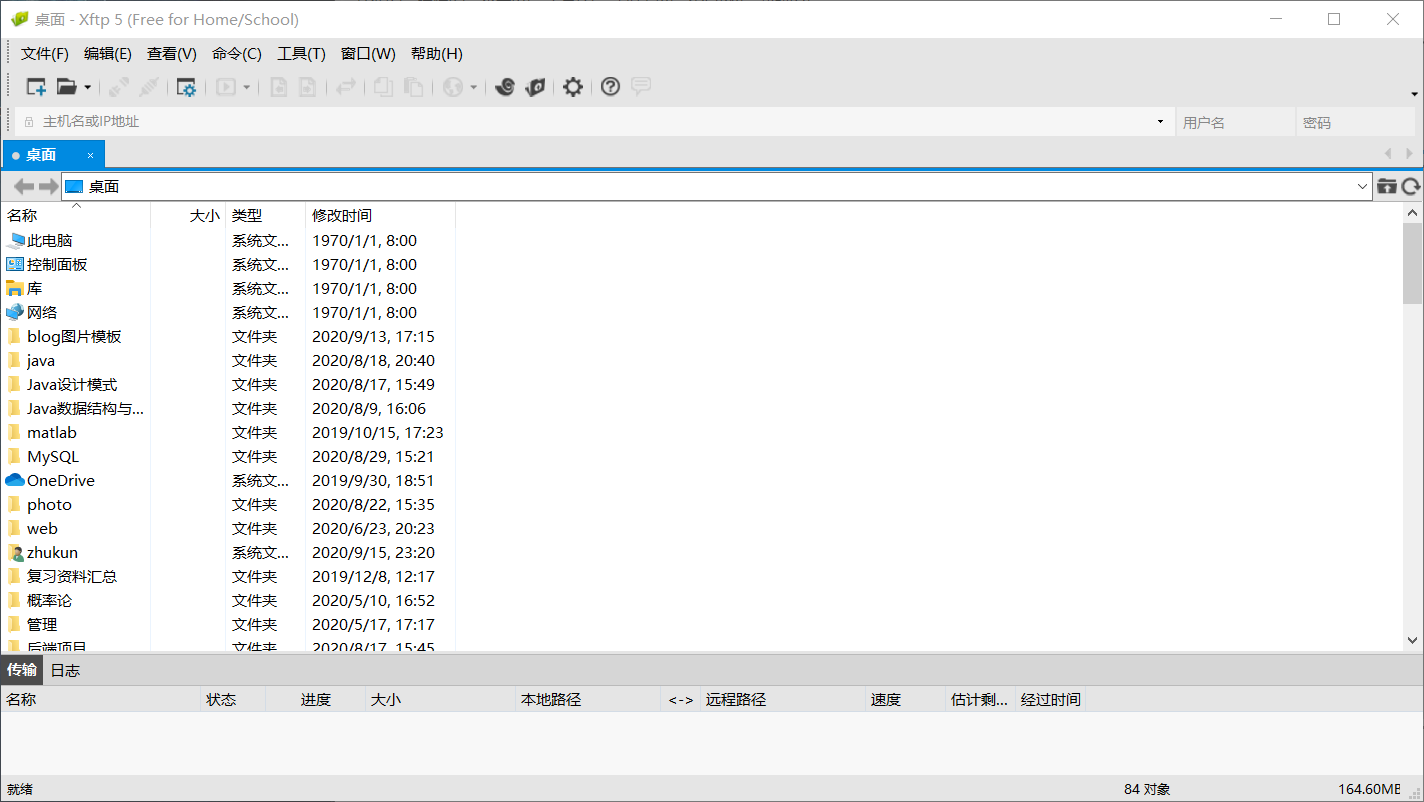Select the web folder
The height and width of the screenshot is (802, 1424).
[x=42, y=529]
